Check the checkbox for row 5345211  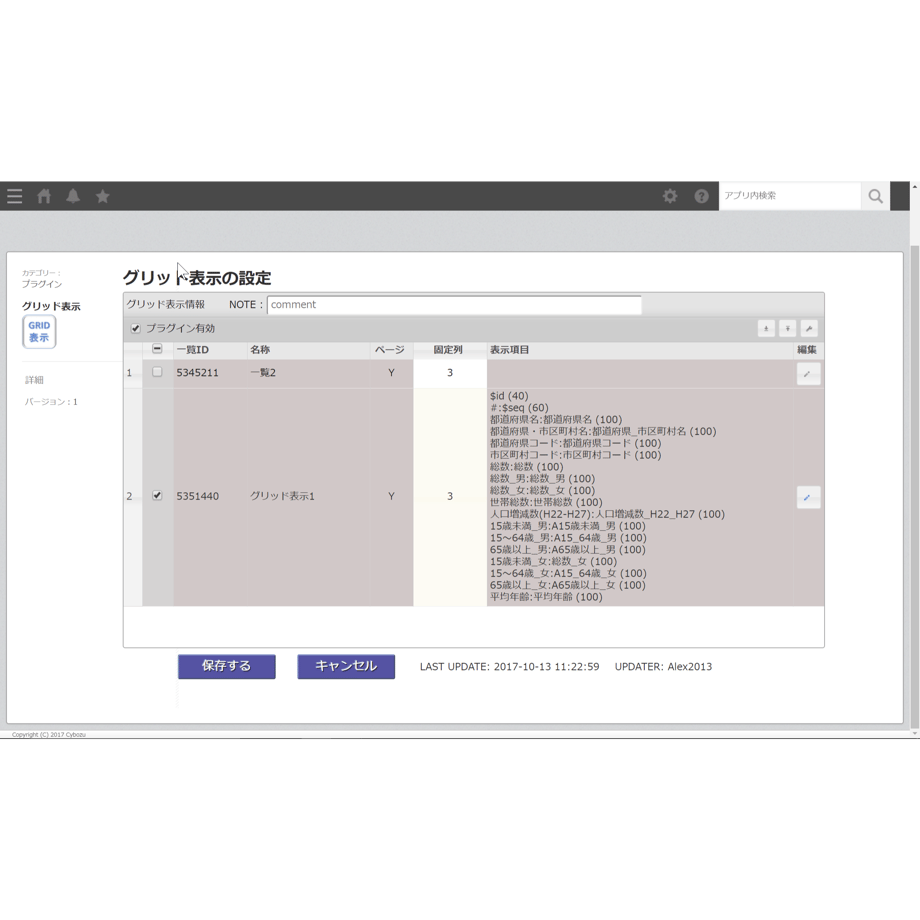coord(157,372)
